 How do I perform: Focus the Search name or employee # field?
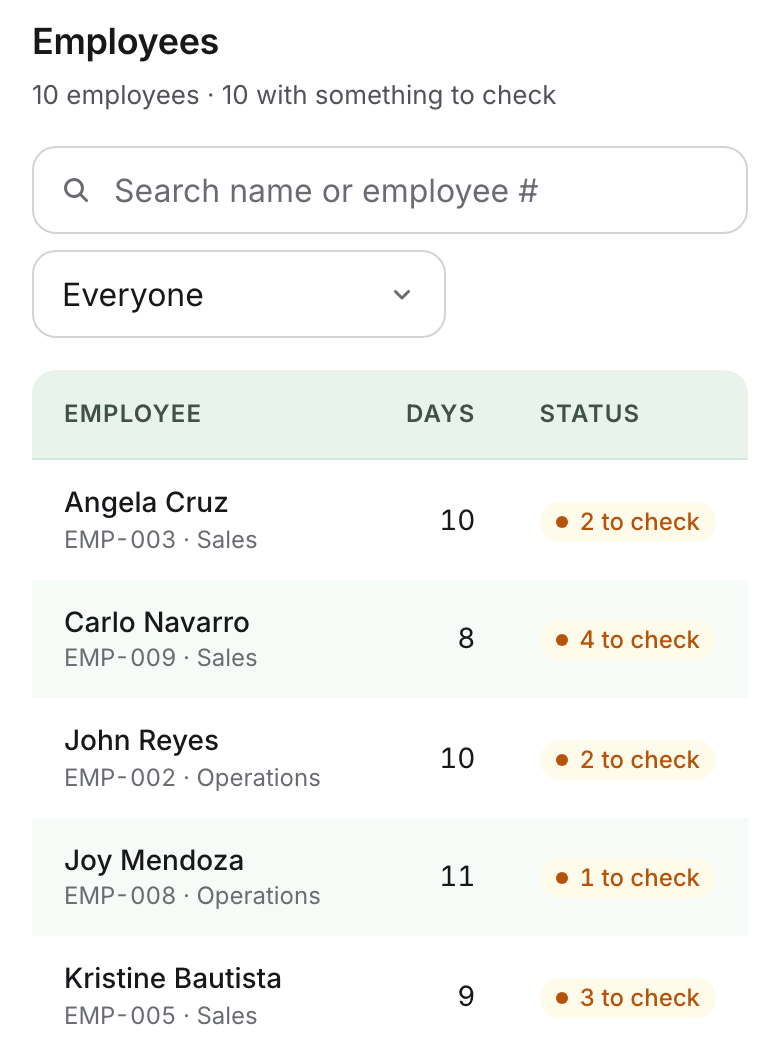pos(390,190)
